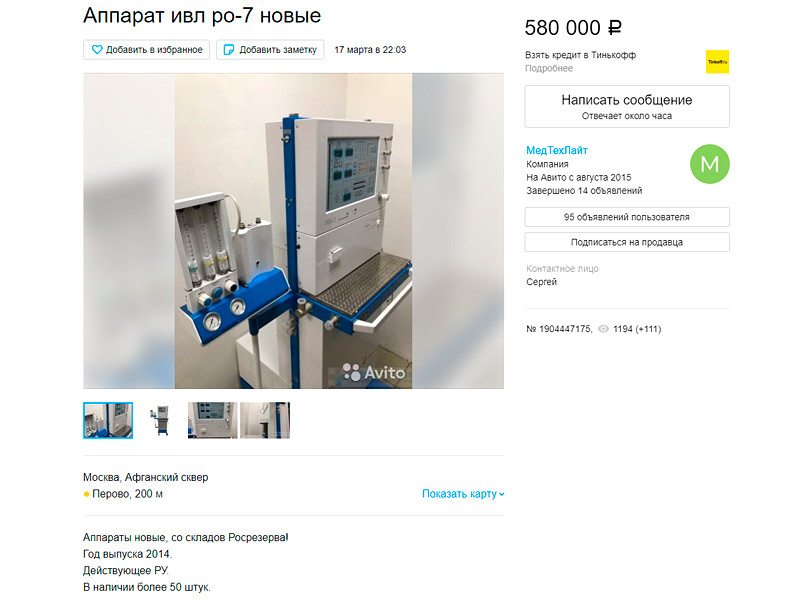This screenshot has height=600, width=800.
Task: Open МедТехЛайт seller profile link
Action: point(557,150)
